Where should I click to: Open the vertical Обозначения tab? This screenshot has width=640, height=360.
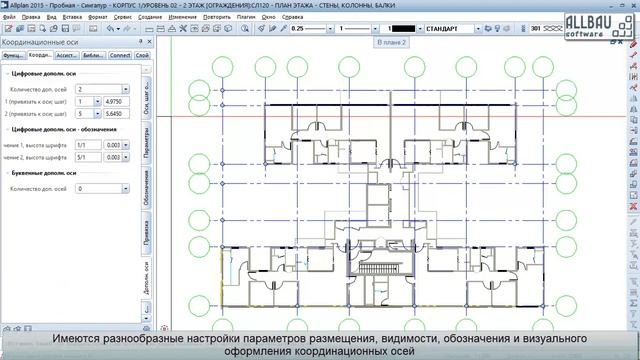147,188
